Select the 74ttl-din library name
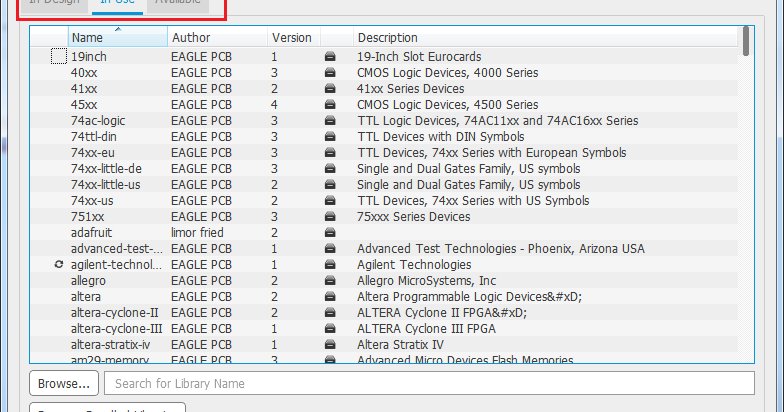 pos(94,136)
